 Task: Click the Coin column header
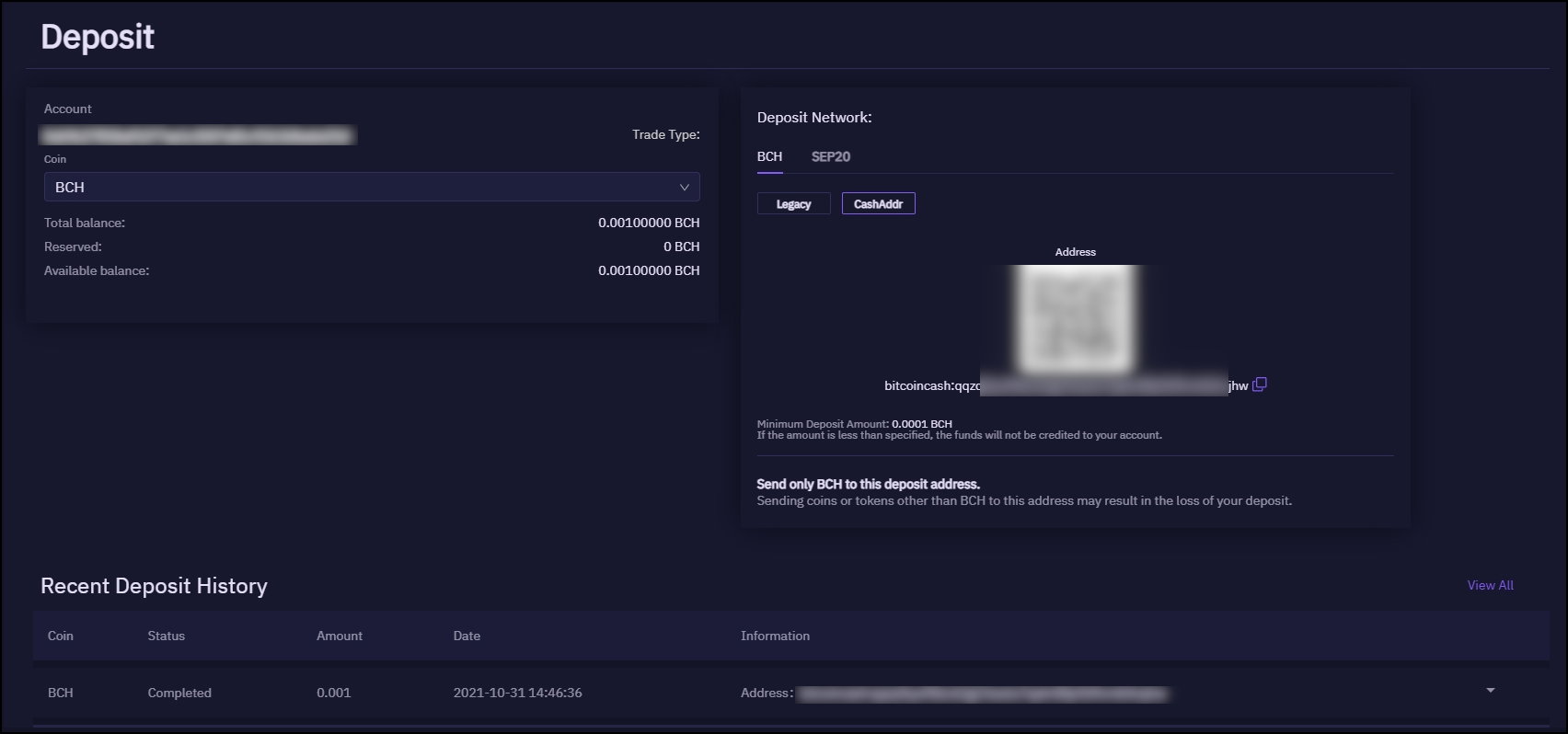pos(61,636)
